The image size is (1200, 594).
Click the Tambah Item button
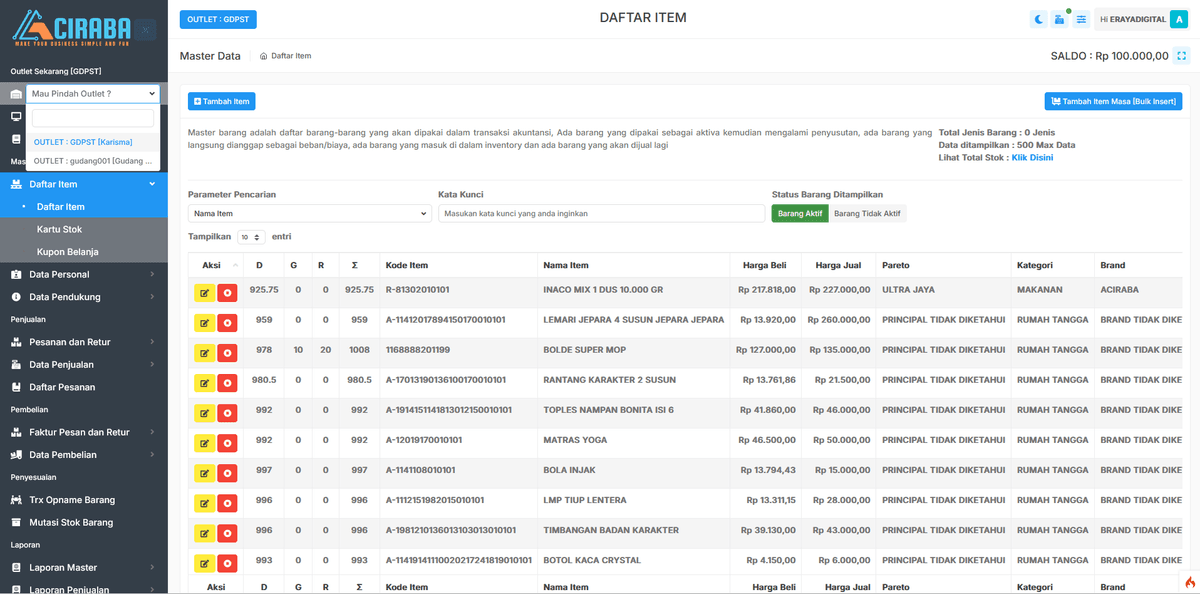[x=222, y=101]
